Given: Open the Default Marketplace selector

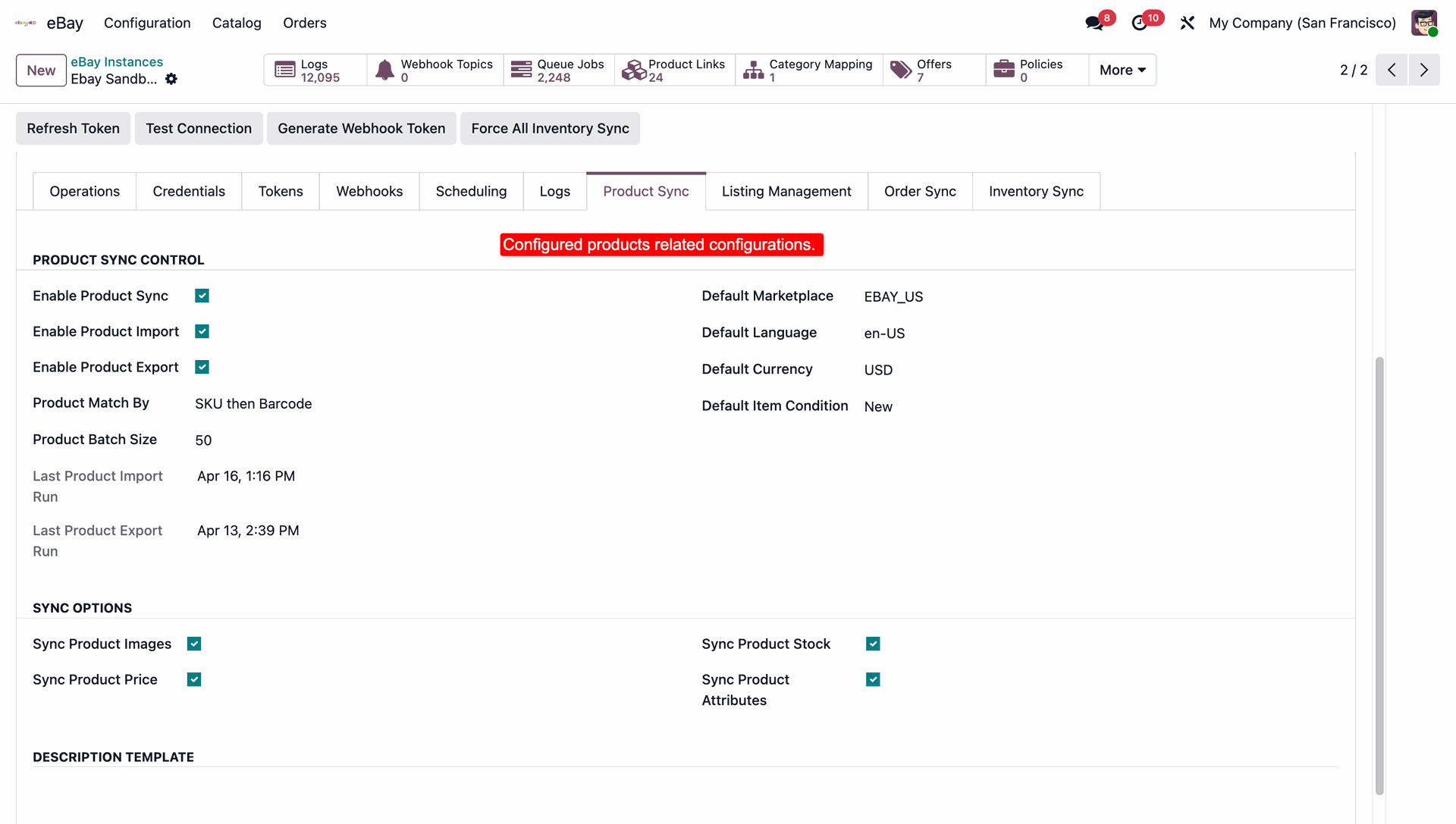Looking at the screenshot, I should click(x=893, y=297).
